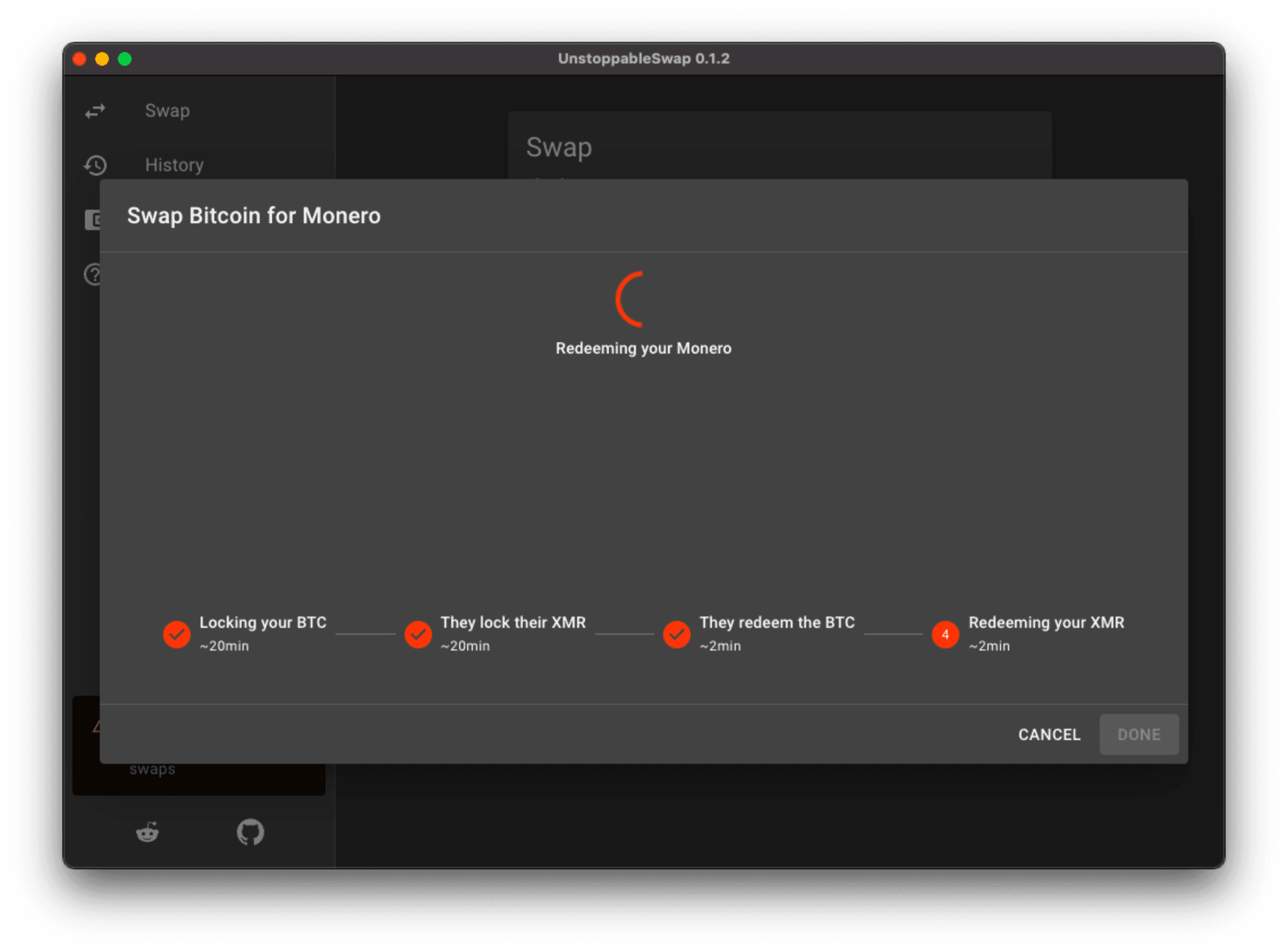Screen dimensions: 1288x952
Task: Select the History sidebar menu item
Action: (x=200, y=165)
